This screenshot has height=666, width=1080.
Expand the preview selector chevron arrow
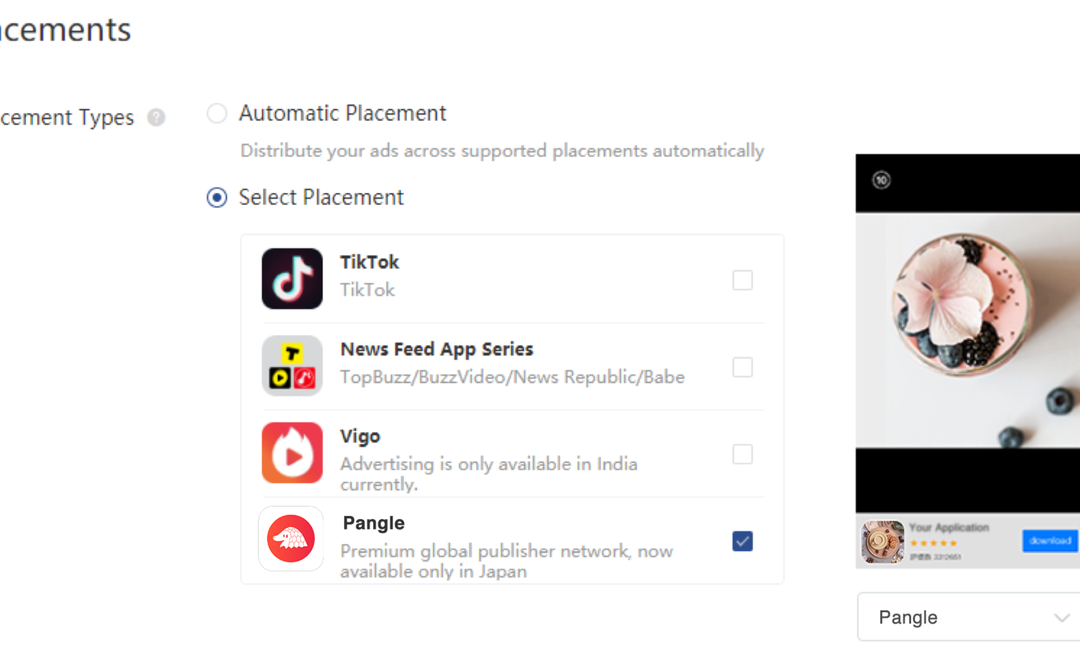[x=1061, y=618]
